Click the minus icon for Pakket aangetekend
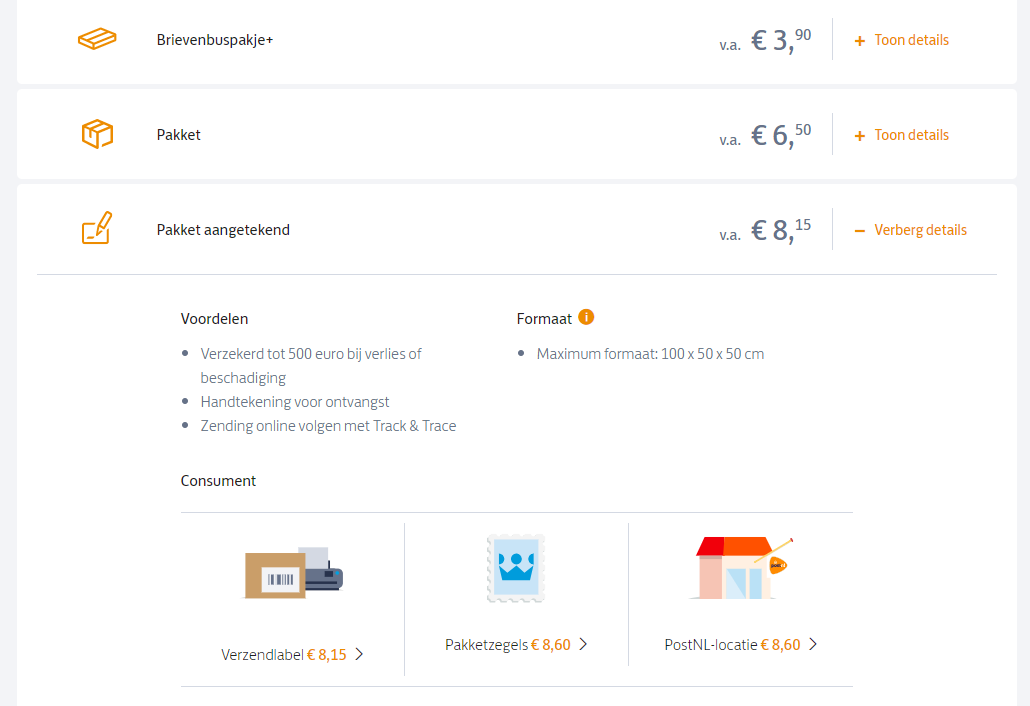Screen dimensions: 1030x706 859,231
